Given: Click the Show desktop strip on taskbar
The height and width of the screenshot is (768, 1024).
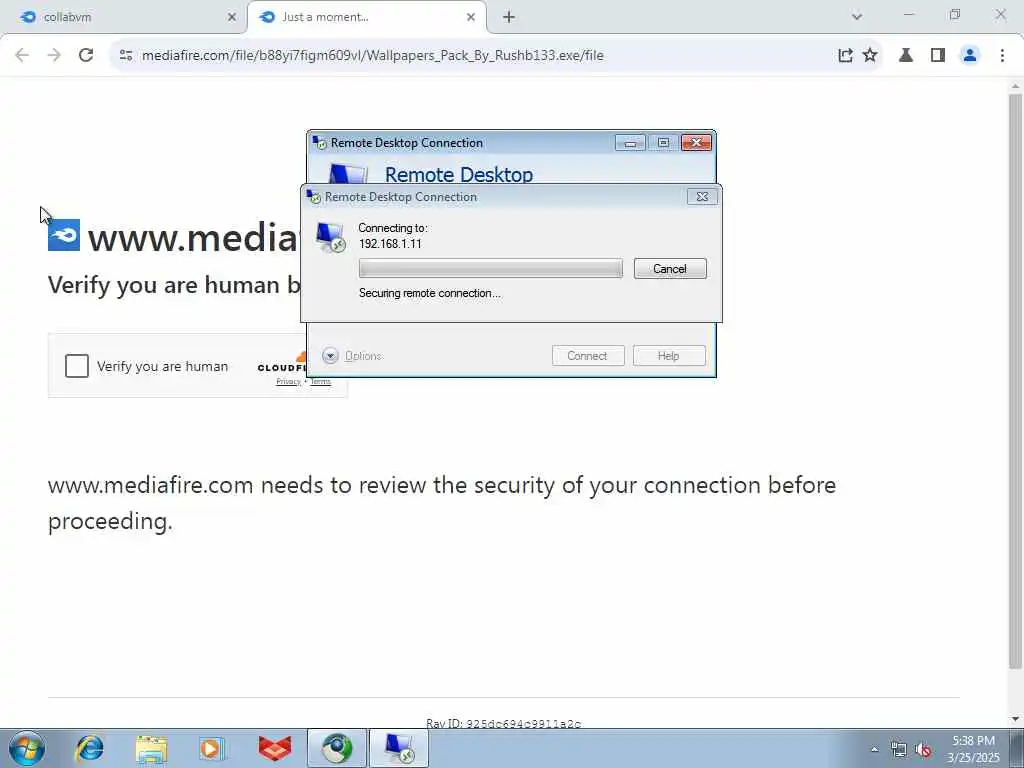Looking at the screenshot, I should (x=1016, y=748).
